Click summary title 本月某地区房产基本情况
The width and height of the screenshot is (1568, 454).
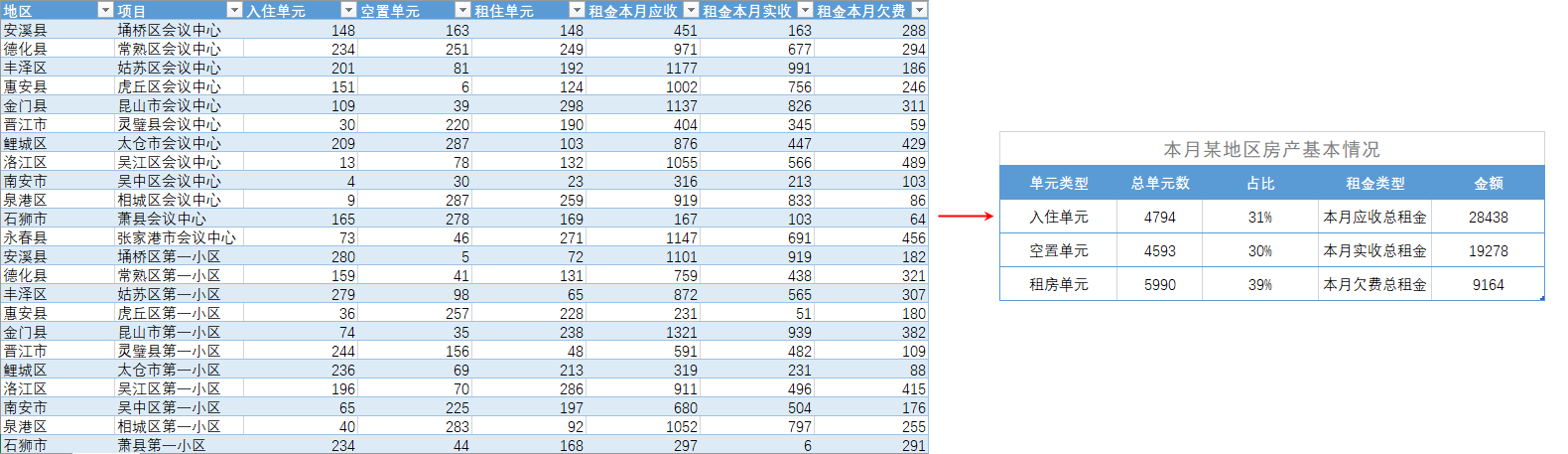[1271, 149]
